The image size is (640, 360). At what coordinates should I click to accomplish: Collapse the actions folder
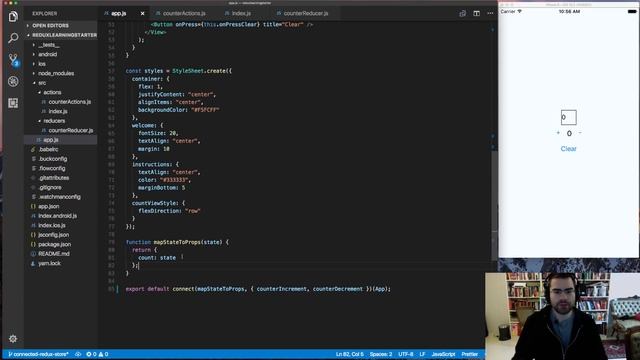(x=52, y=92)
